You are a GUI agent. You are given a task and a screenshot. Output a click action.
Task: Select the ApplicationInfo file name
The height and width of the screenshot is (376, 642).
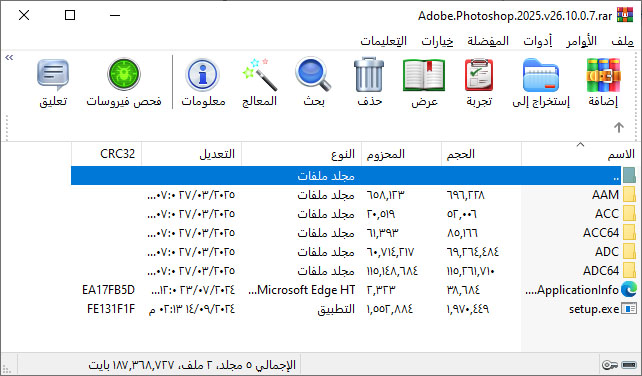[x=572, y=290]
